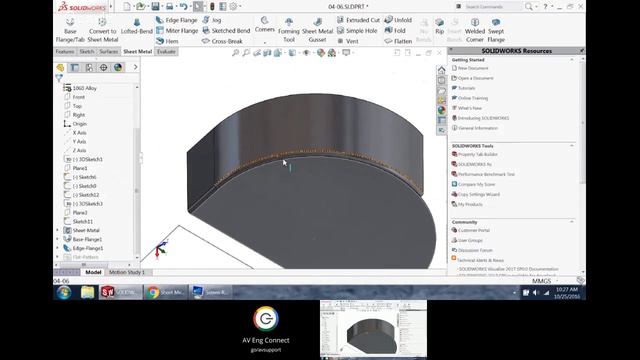Click the Edit Appearance color ball in view toolbar
This screenshot has width=640, height=360.
(321, 53)
